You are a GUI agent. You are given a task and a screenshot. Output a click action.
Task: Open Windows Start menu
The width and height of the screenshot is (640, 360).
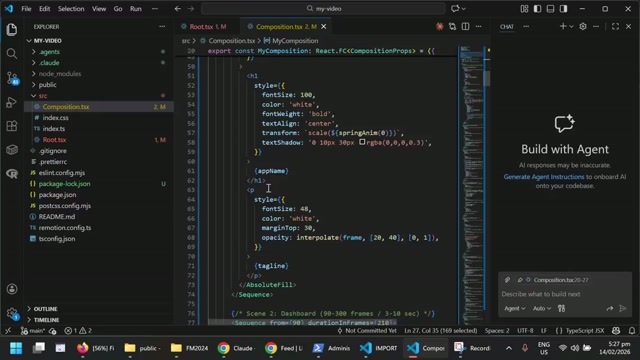coord(16,348)
